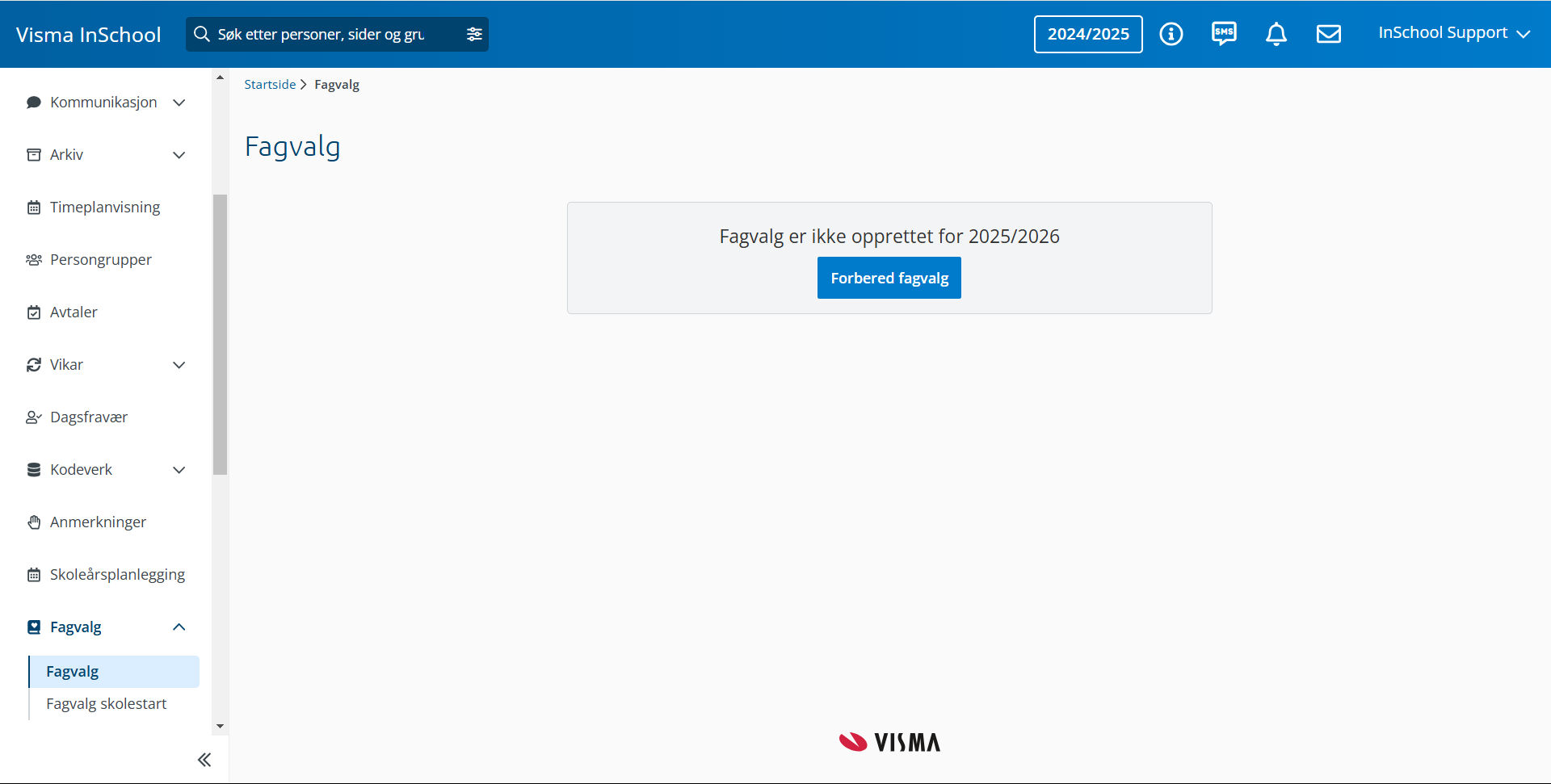
Task: Click the Fagvalg book icon
Action: [34, 627]
